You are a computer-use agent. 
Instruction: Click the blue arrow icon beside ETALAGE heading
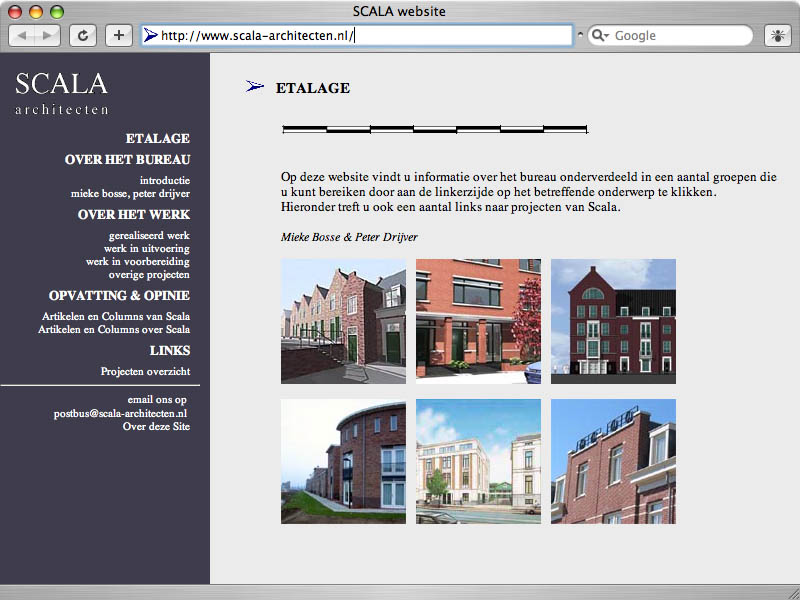click(x=255, y=87)
